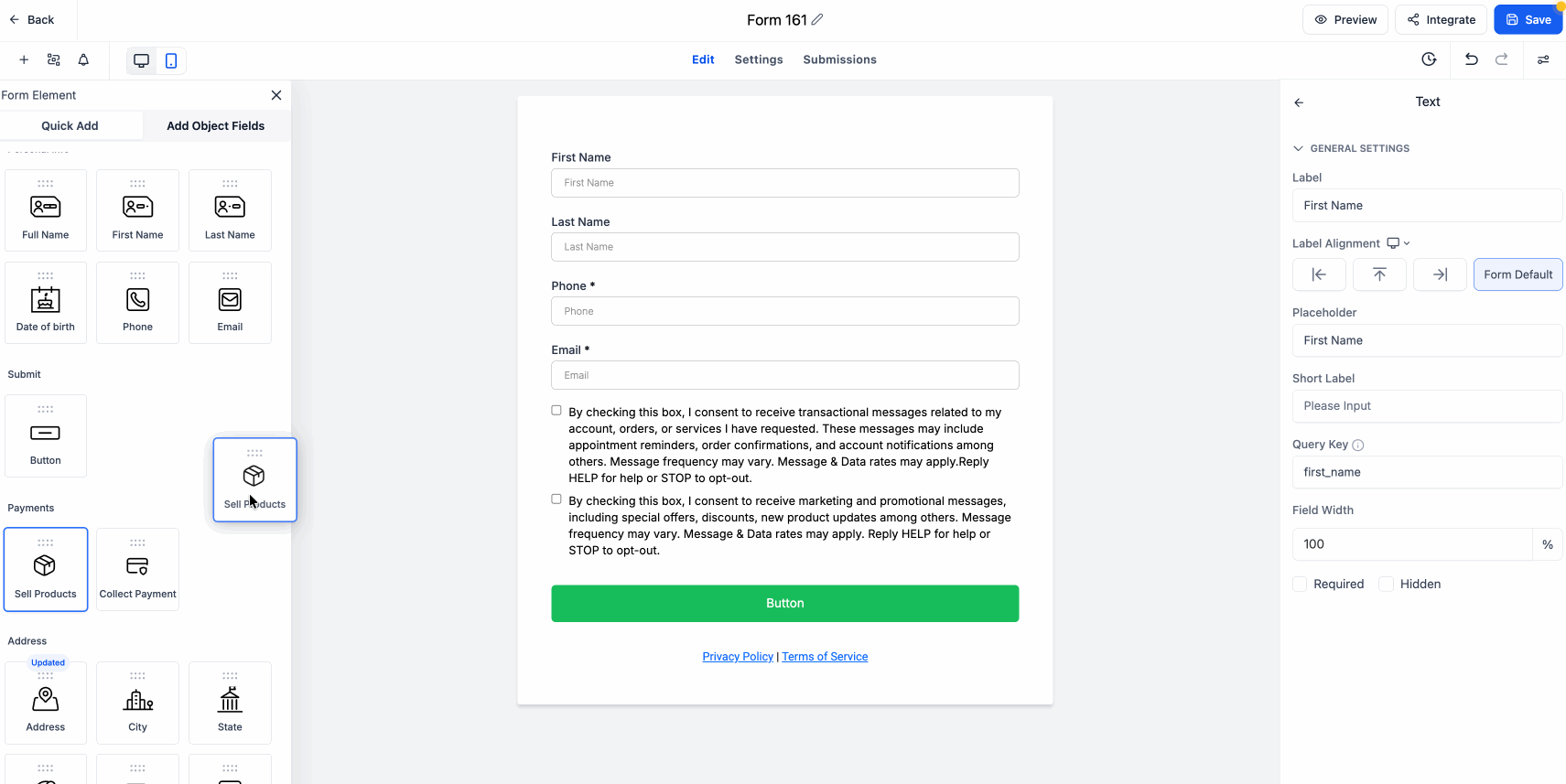Collapse the General Settings section
Screen dimensions: 1566x784
[1298, 148]
